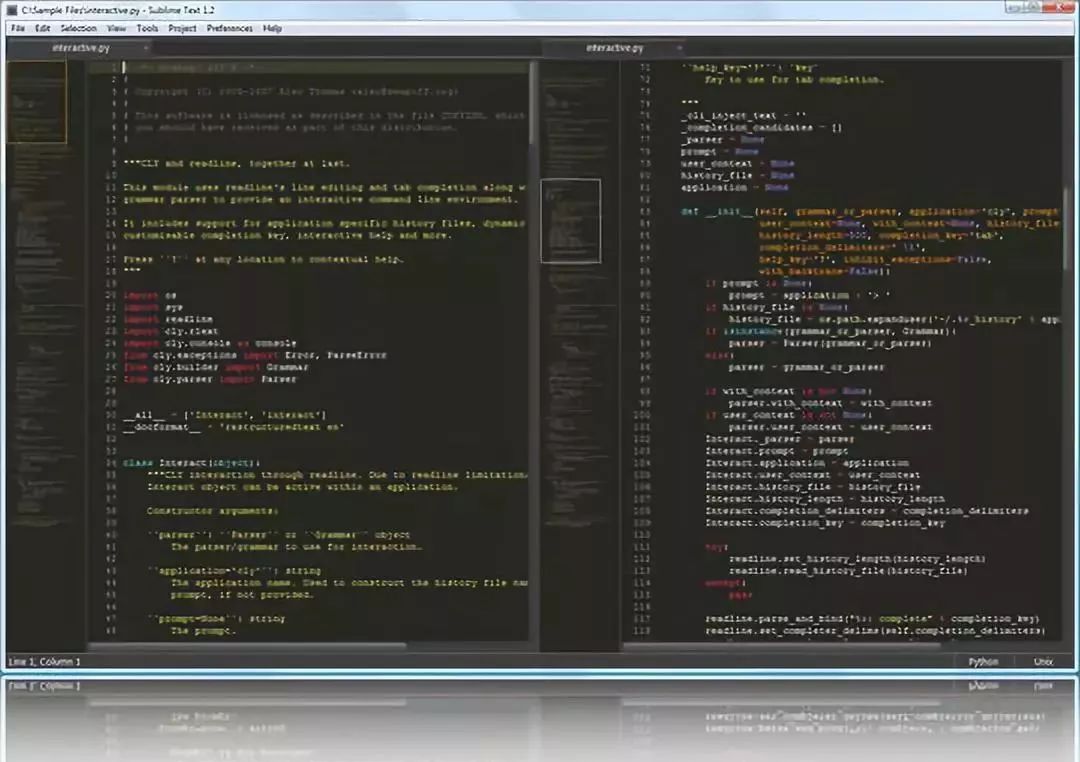The width and height of the screenshot is (1080, 762).
Task: Click 'Line 1, Column 1' in status bar
Action: [x=45, y=661]
